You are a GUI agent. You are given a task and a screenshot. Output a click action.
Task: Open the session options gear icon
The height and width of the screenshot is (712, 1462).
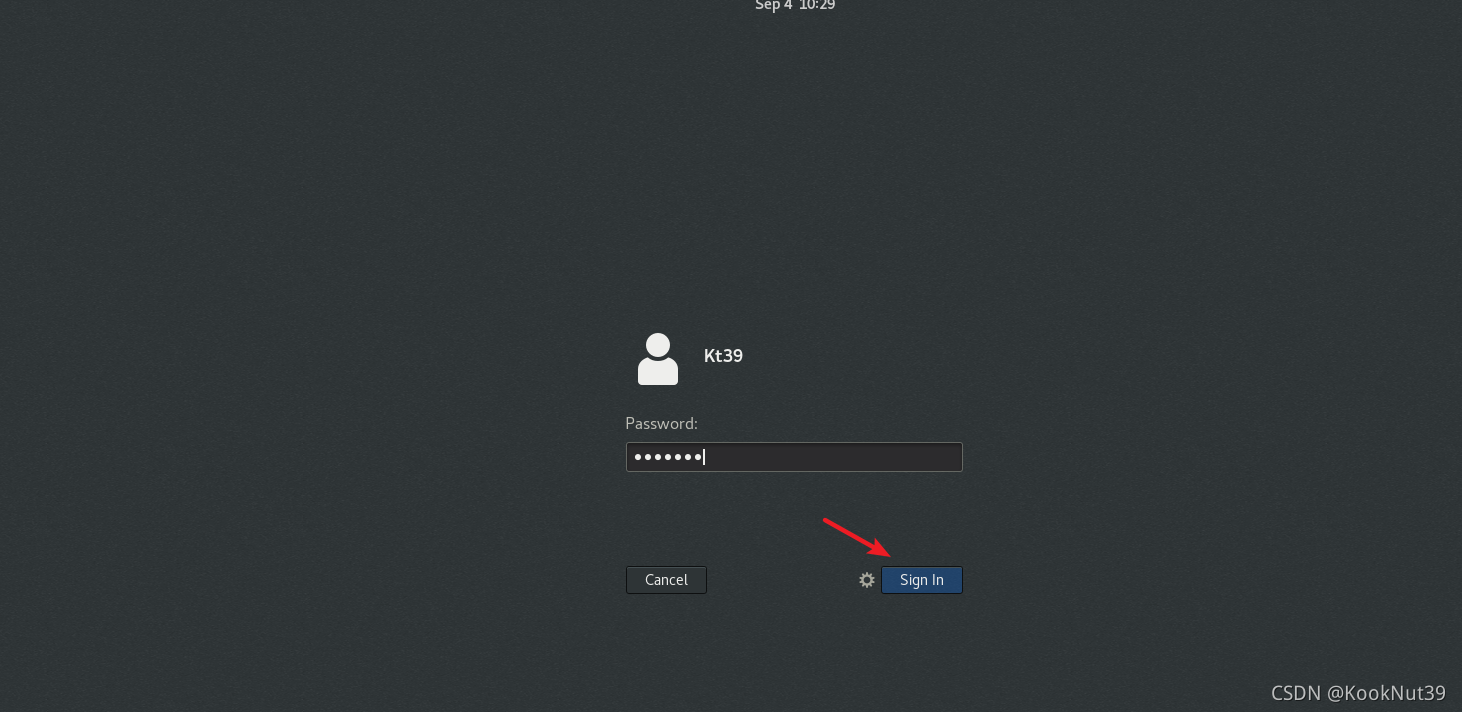coord(867,580)
